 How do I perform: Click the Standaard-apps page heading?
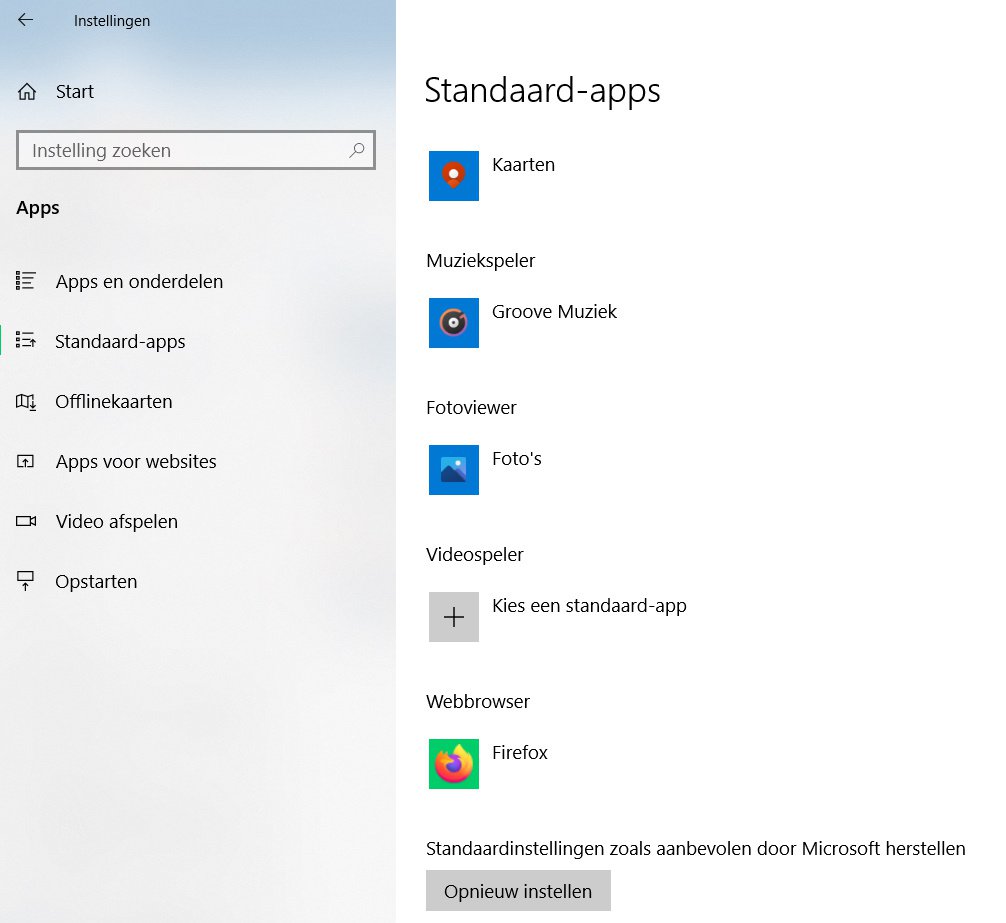(542, 91)
